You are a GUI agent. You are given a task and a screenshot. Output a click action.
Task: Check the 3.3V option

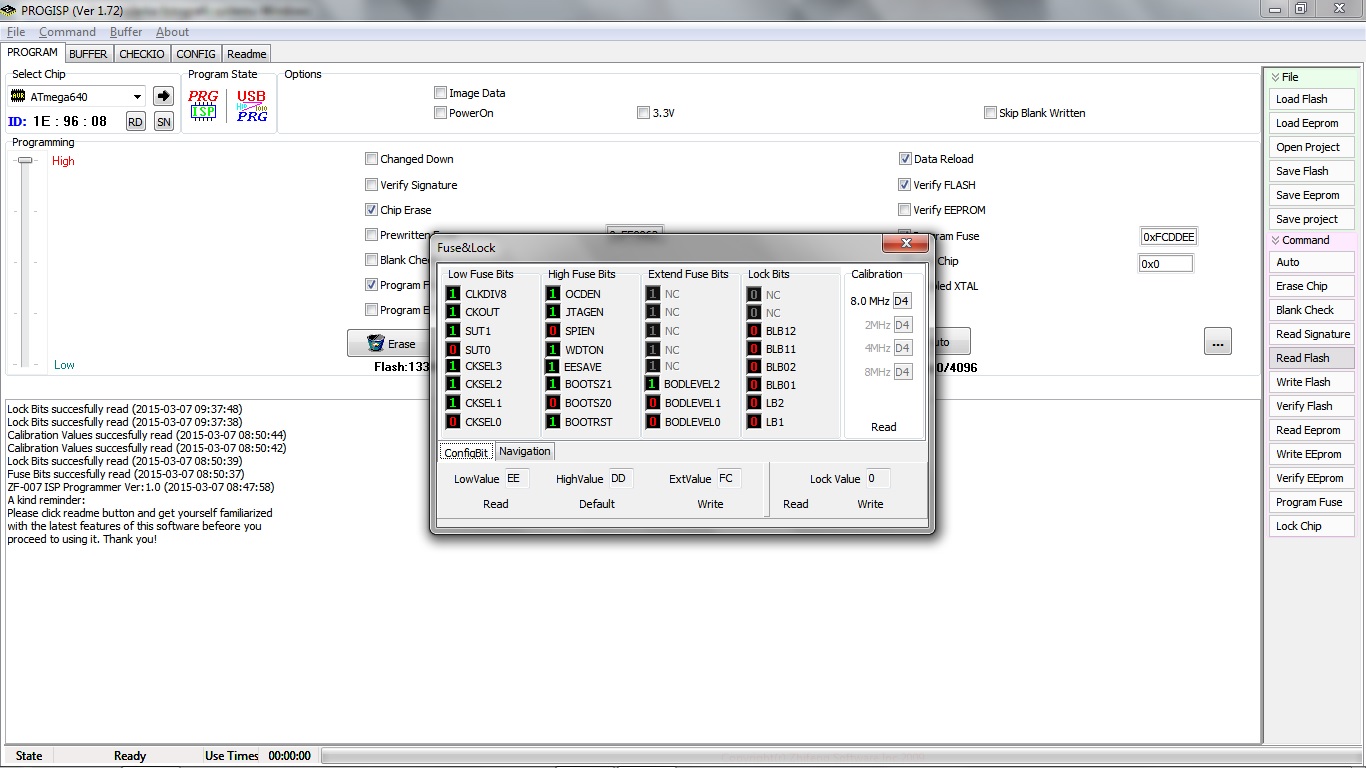[x=643, y=113]
